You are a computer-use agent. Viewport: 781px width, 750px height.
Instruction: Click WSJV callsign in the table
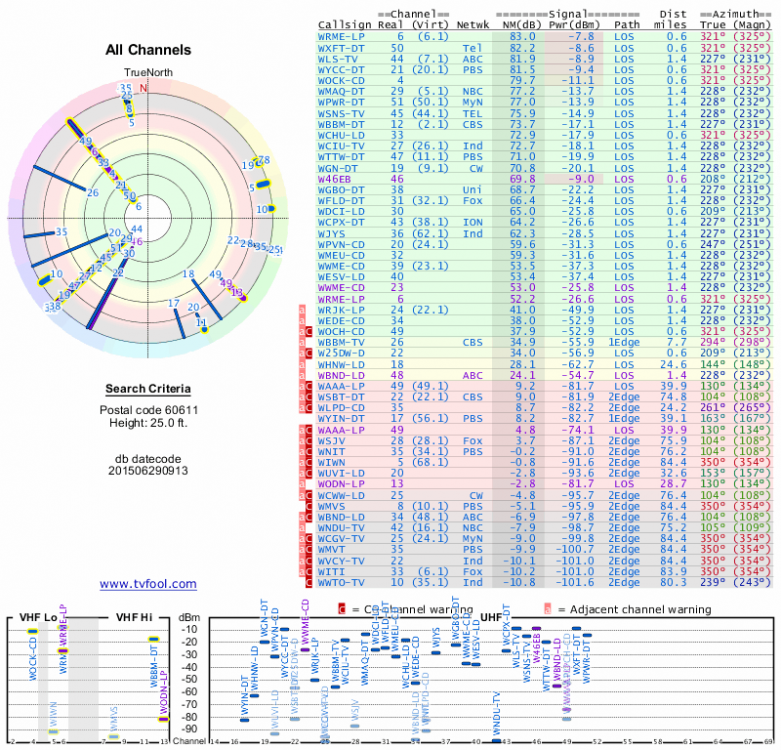coord(331,441)
